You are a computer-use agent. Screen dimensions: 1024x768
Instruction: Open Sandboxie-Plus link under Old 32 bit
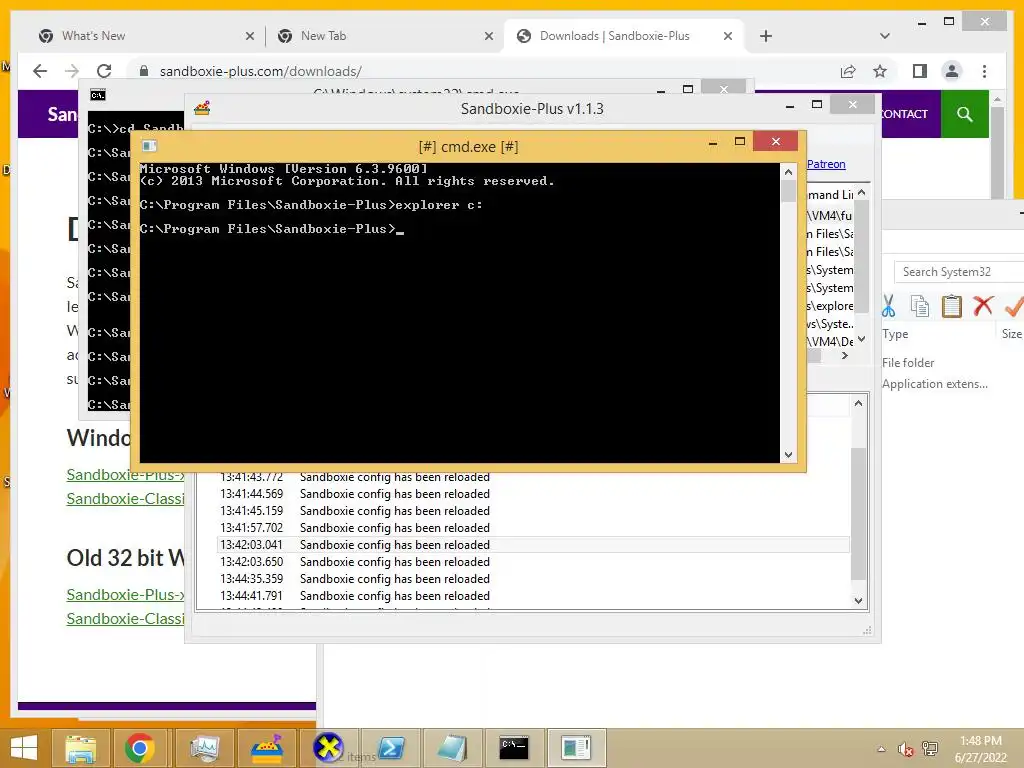pyautogui.click(x=125, y=594)
